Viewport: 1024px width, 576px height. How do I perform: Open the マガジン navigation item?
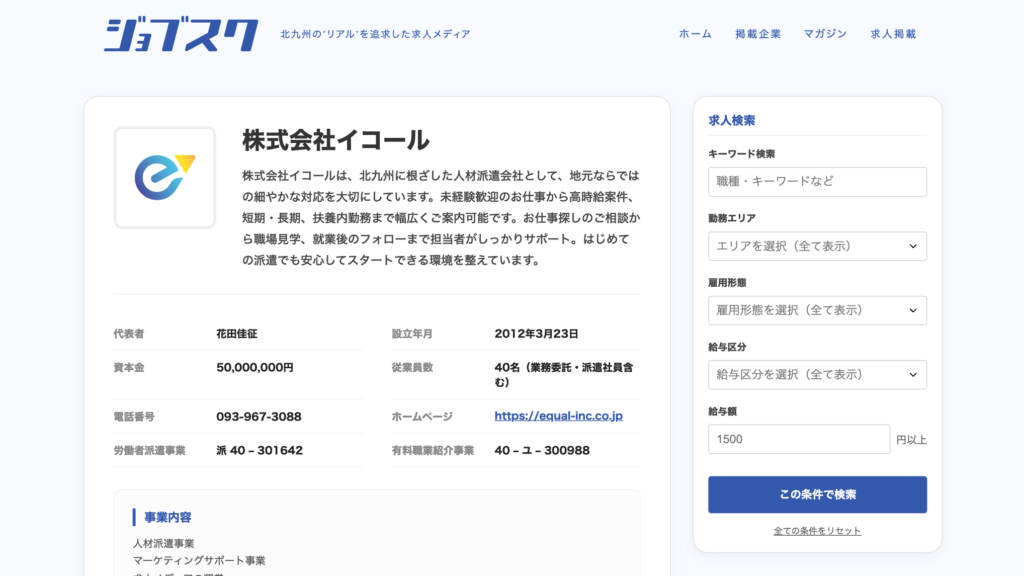825,34
